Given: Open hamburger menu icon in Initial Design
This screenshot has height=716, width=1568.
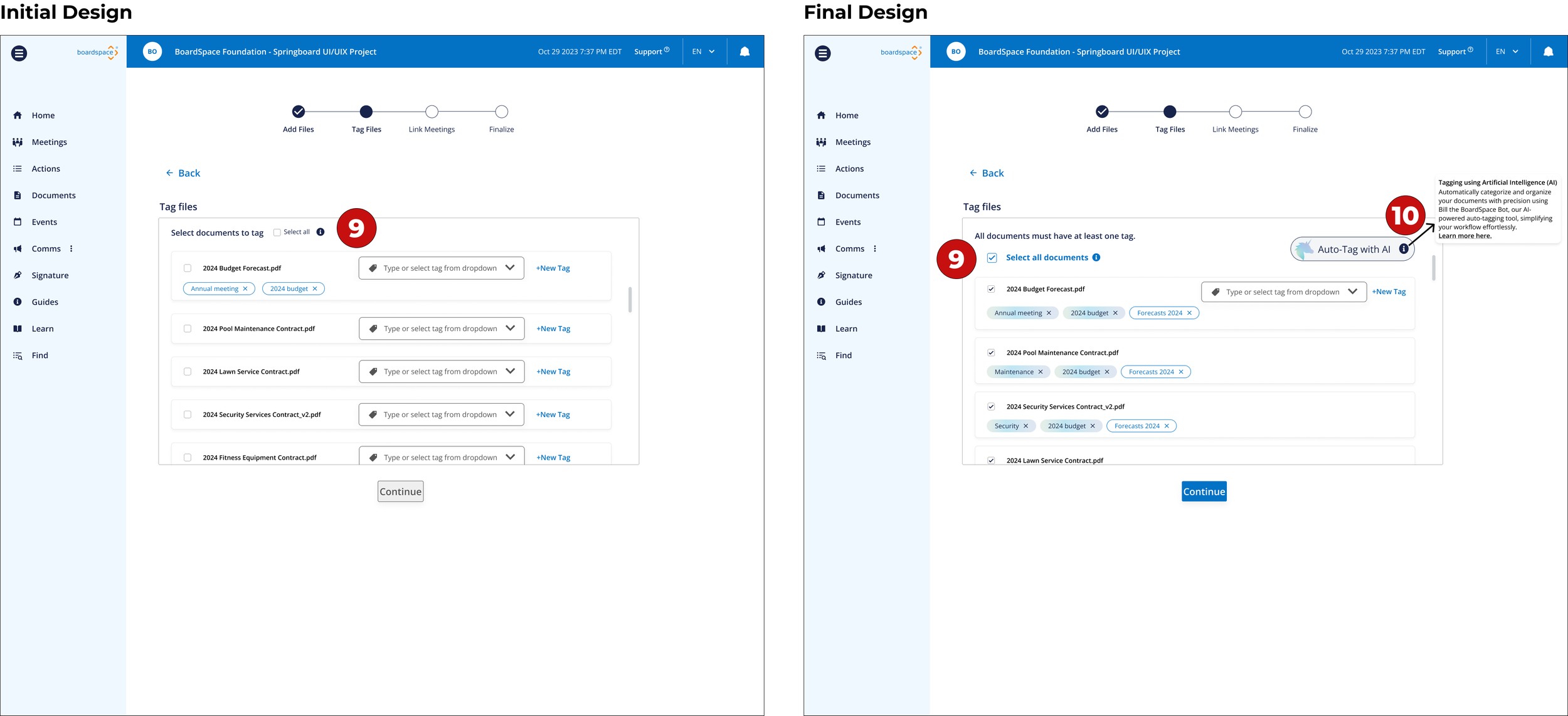Looking at the screenshot, I should (x=19, y=53).
